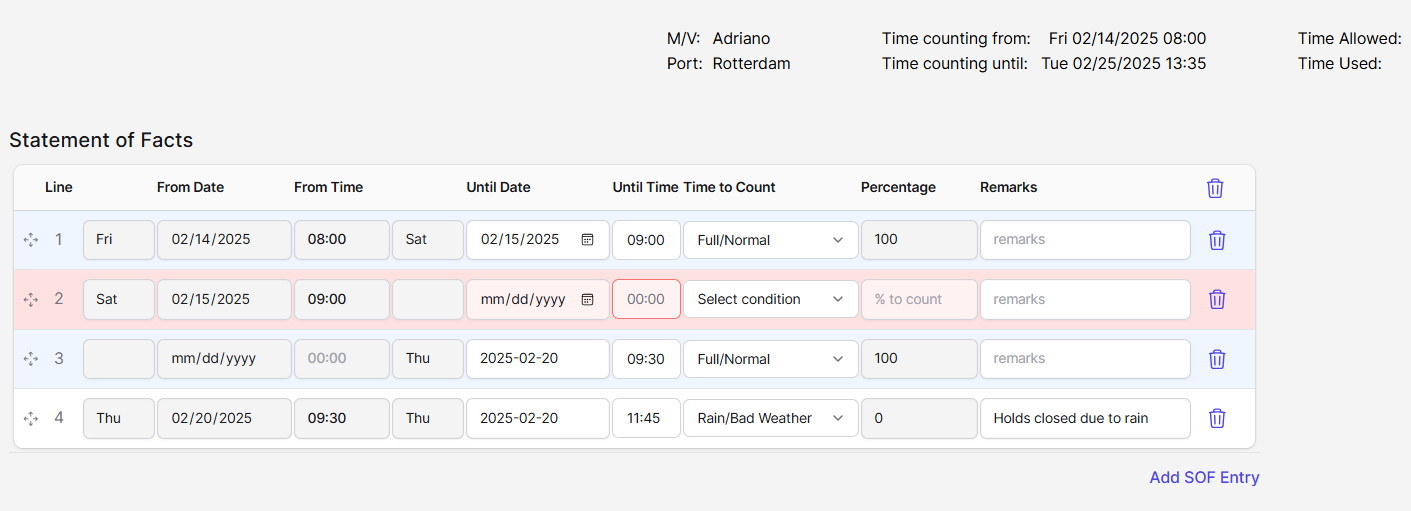1411x511 pixels.
Task: Click the Percentage column header
Action: click(898, 187)
